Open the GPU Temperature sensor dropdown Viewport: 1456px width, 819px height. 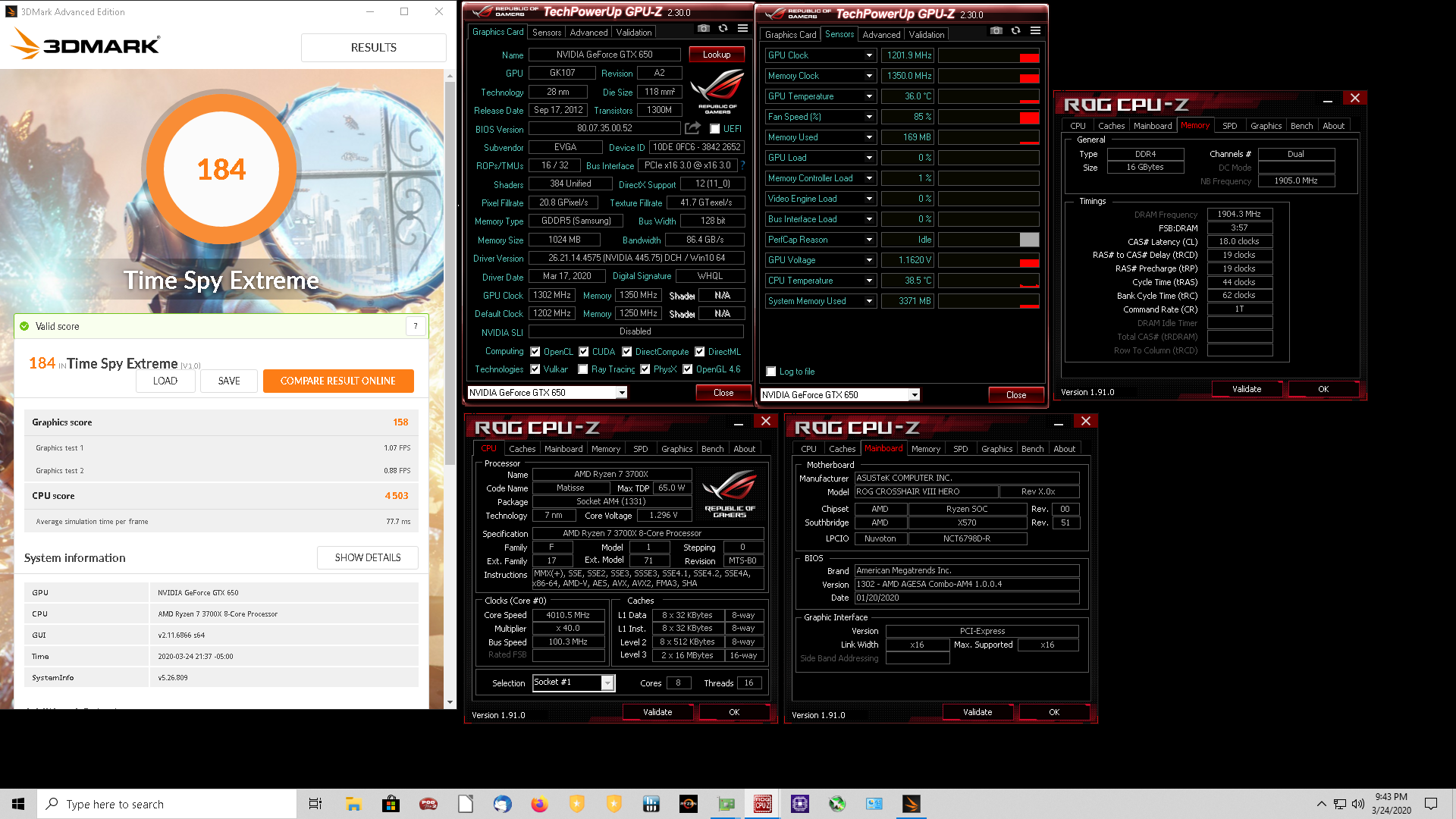click(869, 96)
